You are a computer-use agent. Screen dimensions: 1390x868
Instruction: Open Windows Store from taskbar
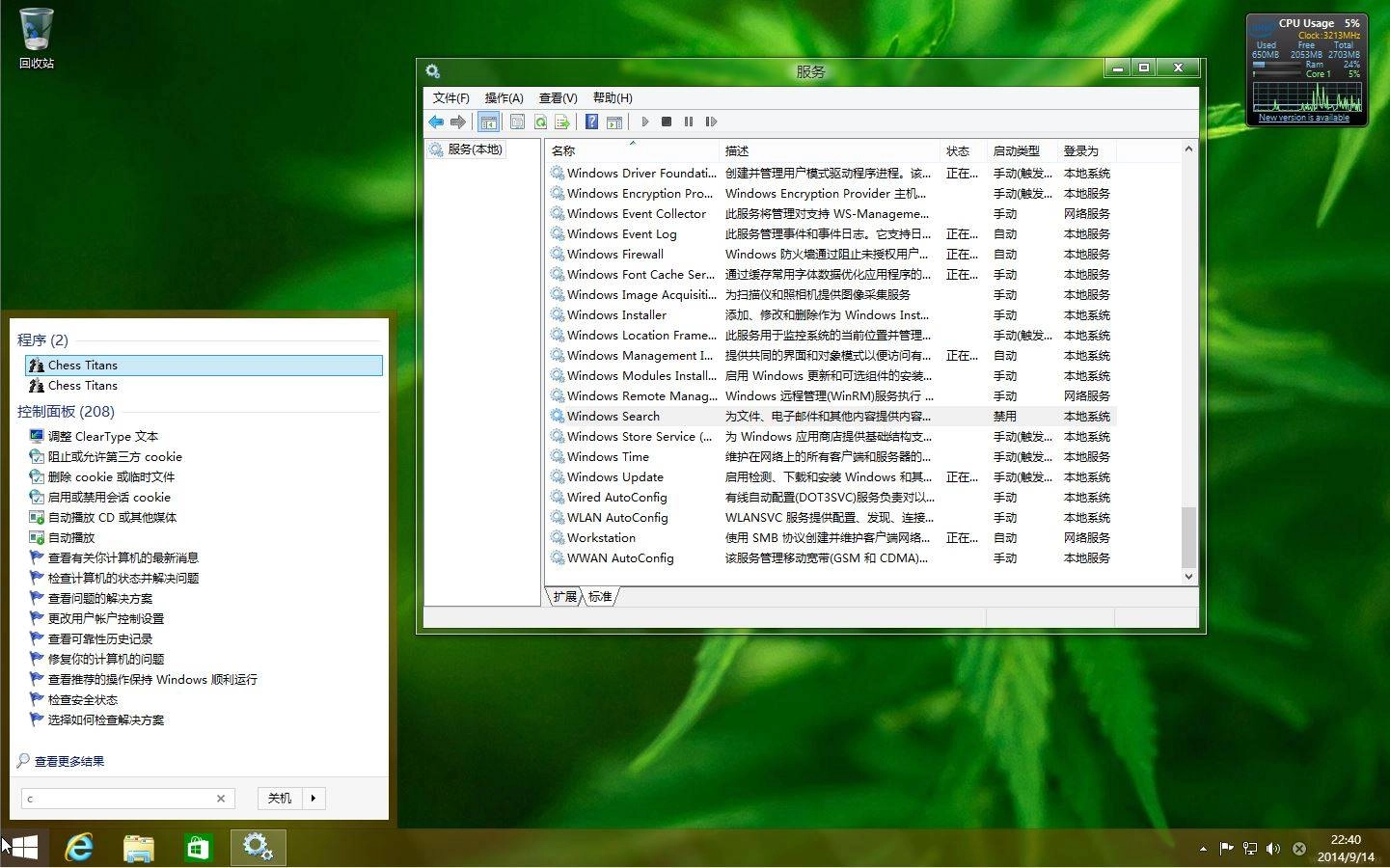point(198,848)
